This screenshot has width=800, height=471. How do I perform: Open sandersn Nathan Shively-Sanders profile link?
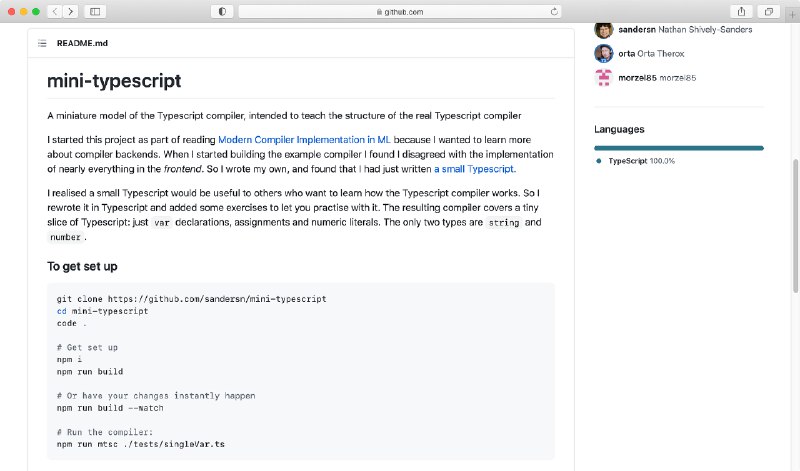coord(685,30)
